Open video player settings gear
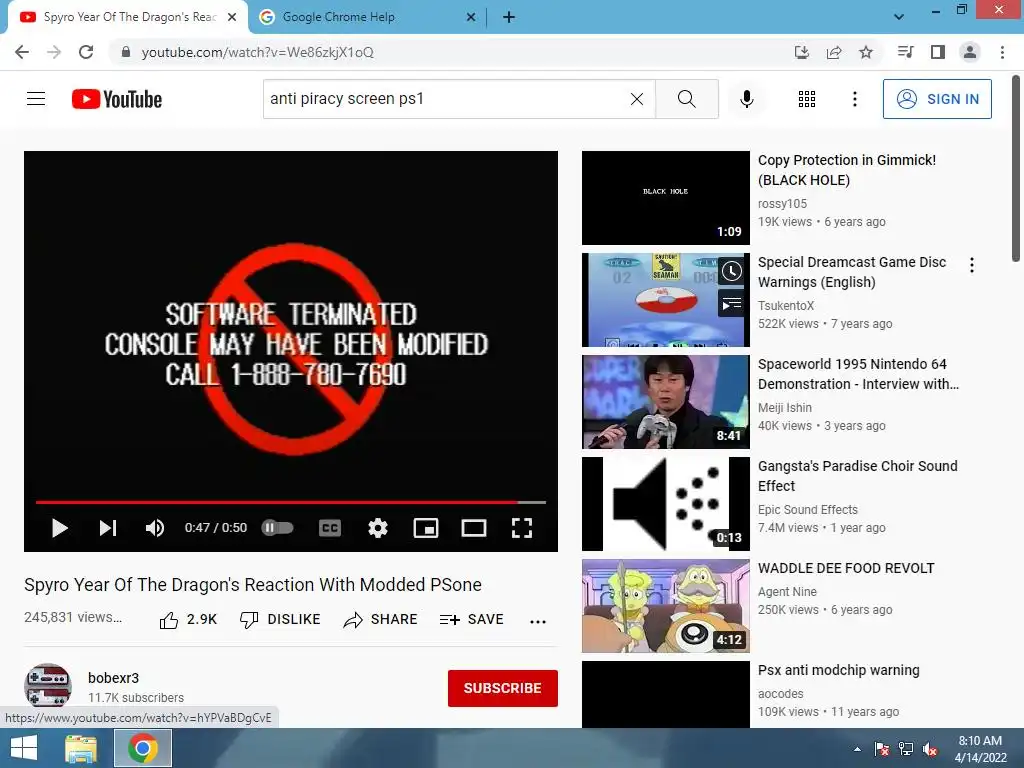 (x=377, y=528)
